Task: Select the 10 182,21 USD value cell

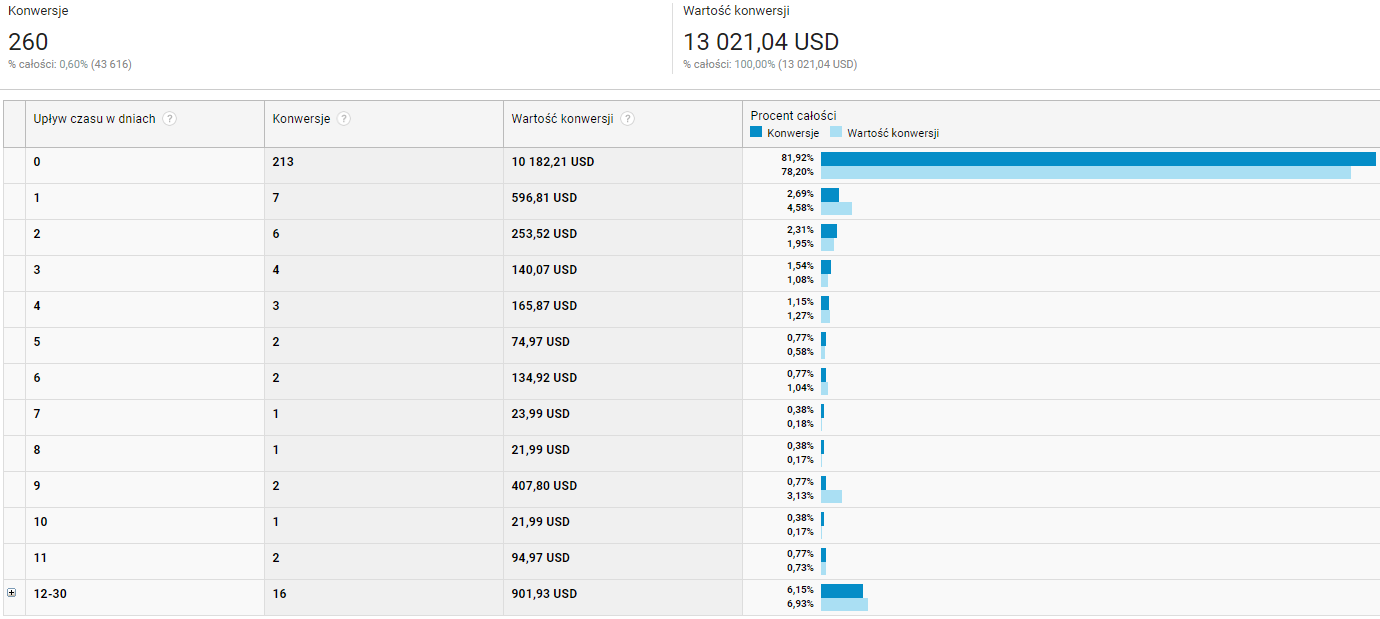Action: coord(552,161)
